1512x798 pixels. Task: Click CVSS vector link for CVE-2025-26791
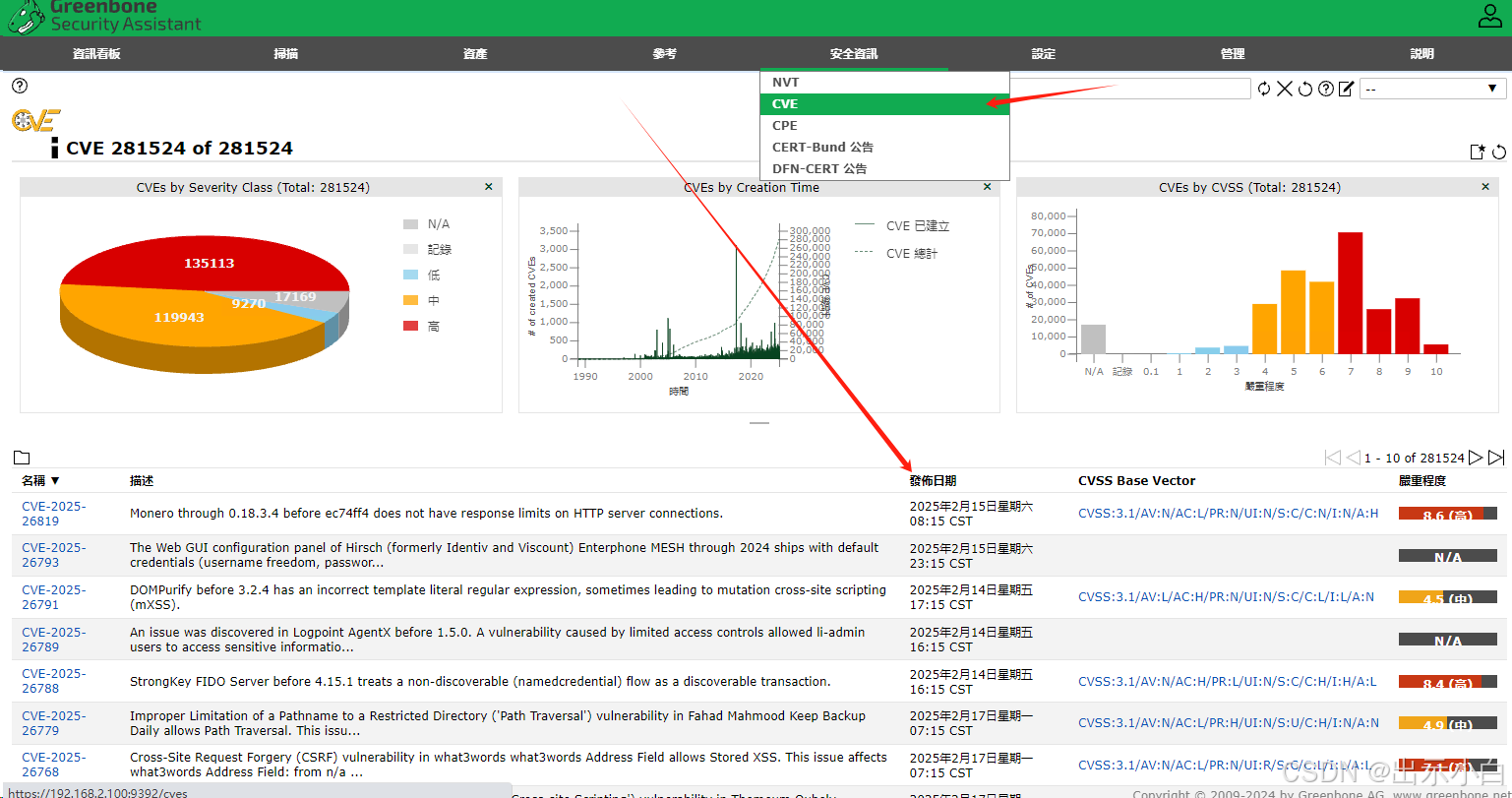click(1226, 597)
